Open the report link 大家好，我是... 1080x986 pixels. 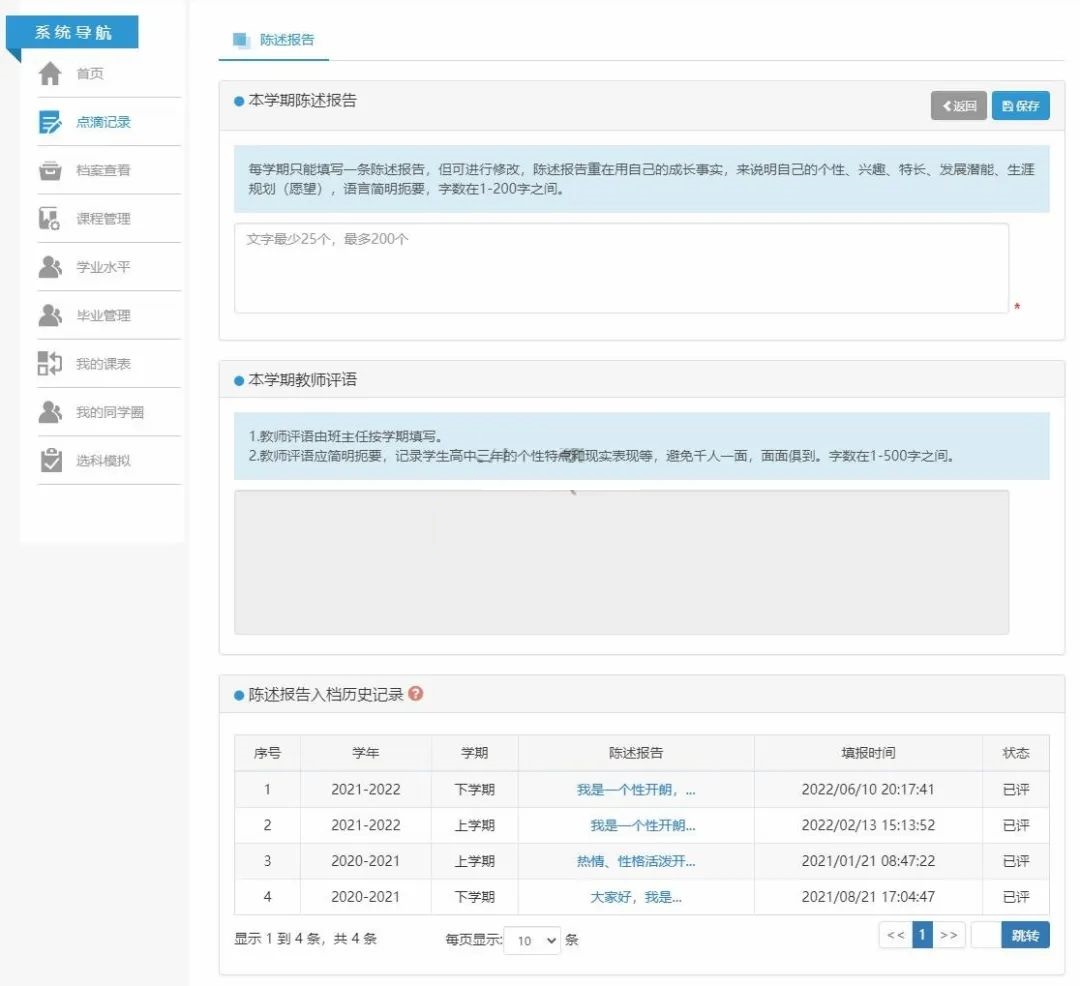click(636, 897)
